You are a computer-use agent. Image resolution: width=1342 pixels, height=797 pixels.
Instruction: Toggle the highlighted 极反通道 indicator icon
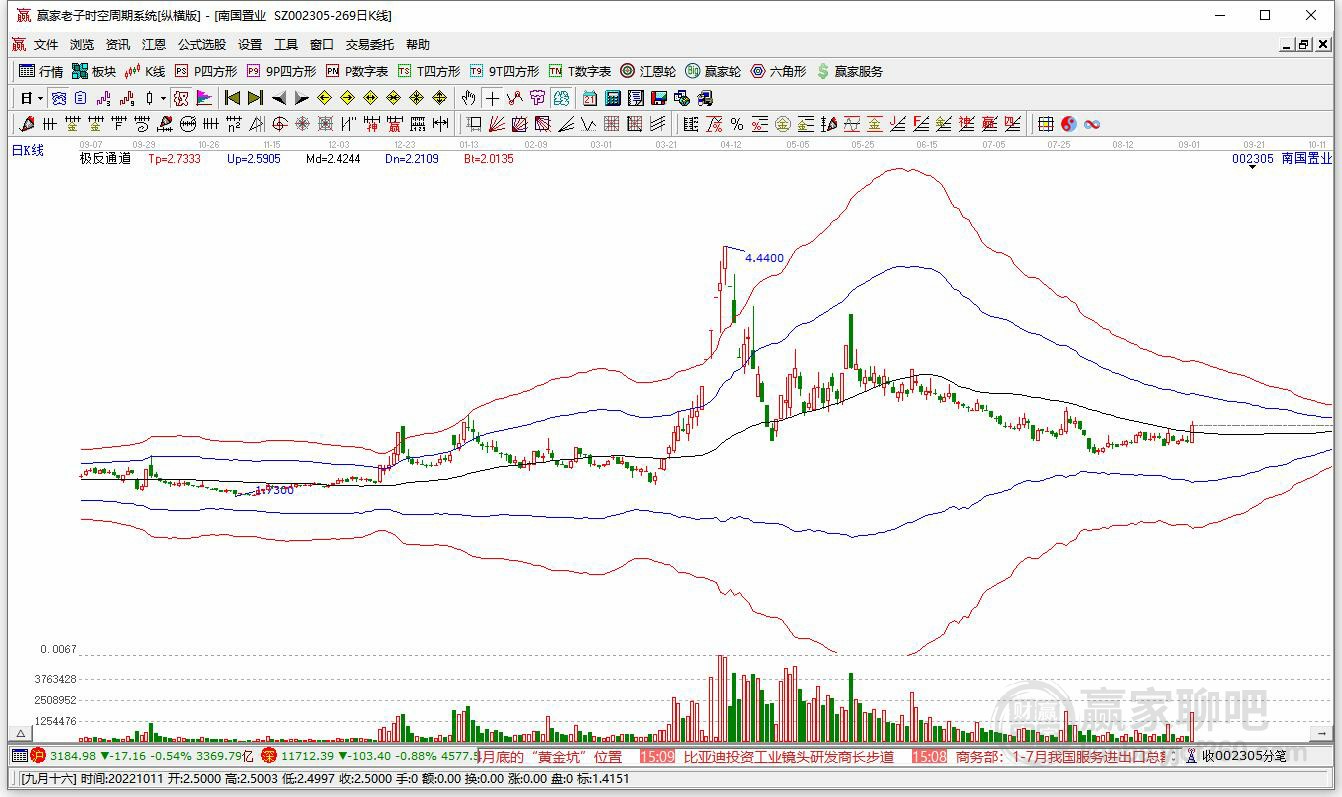[181, 98]
